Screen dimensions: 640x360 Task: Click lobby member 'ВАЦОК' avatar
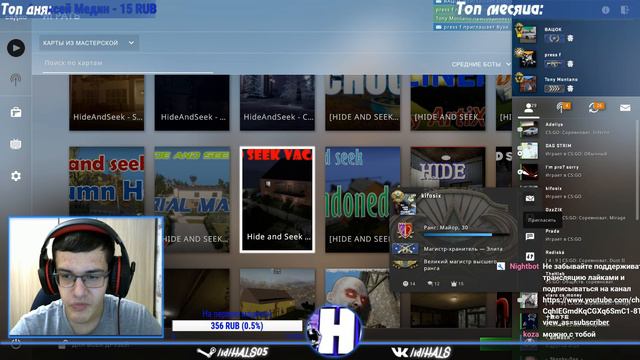tap(527, 34)
